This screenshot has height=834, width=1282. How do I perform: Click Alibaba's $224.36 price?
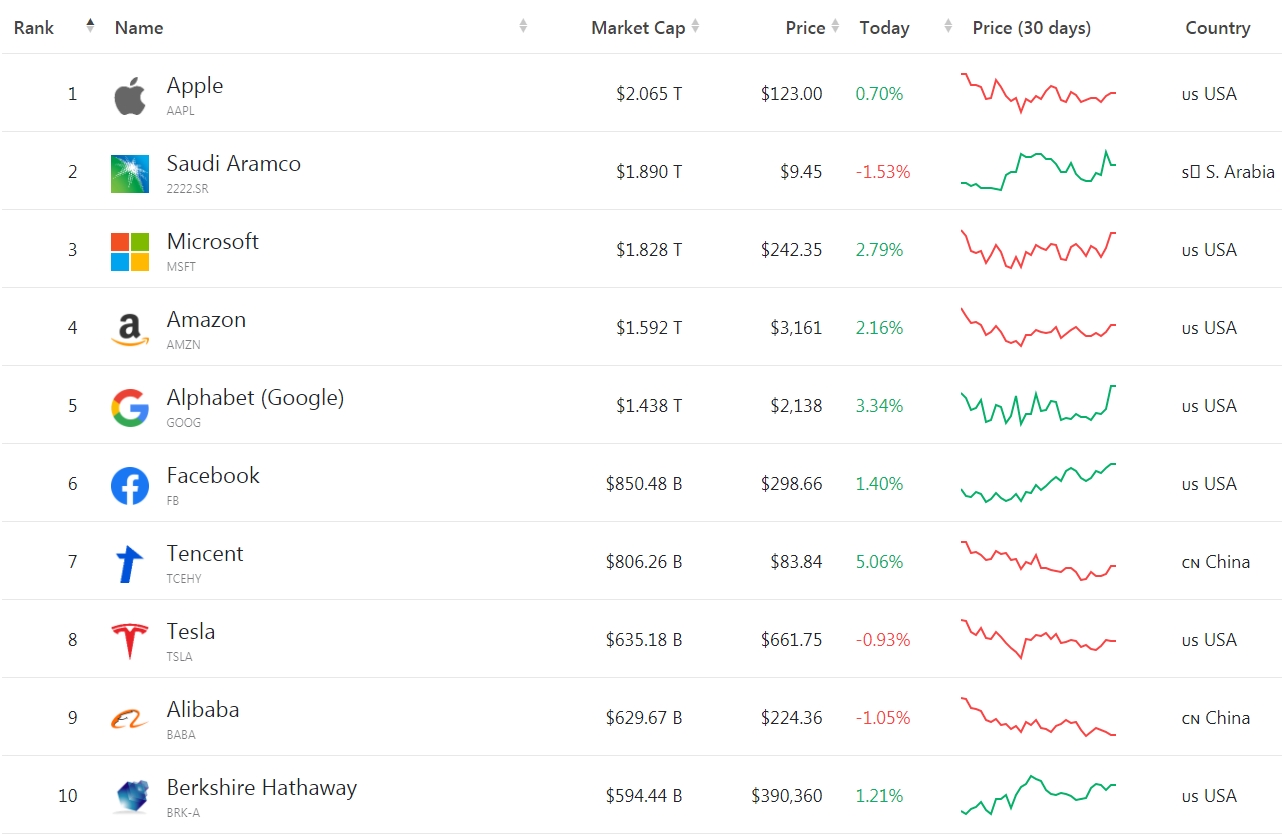[791, 718]
